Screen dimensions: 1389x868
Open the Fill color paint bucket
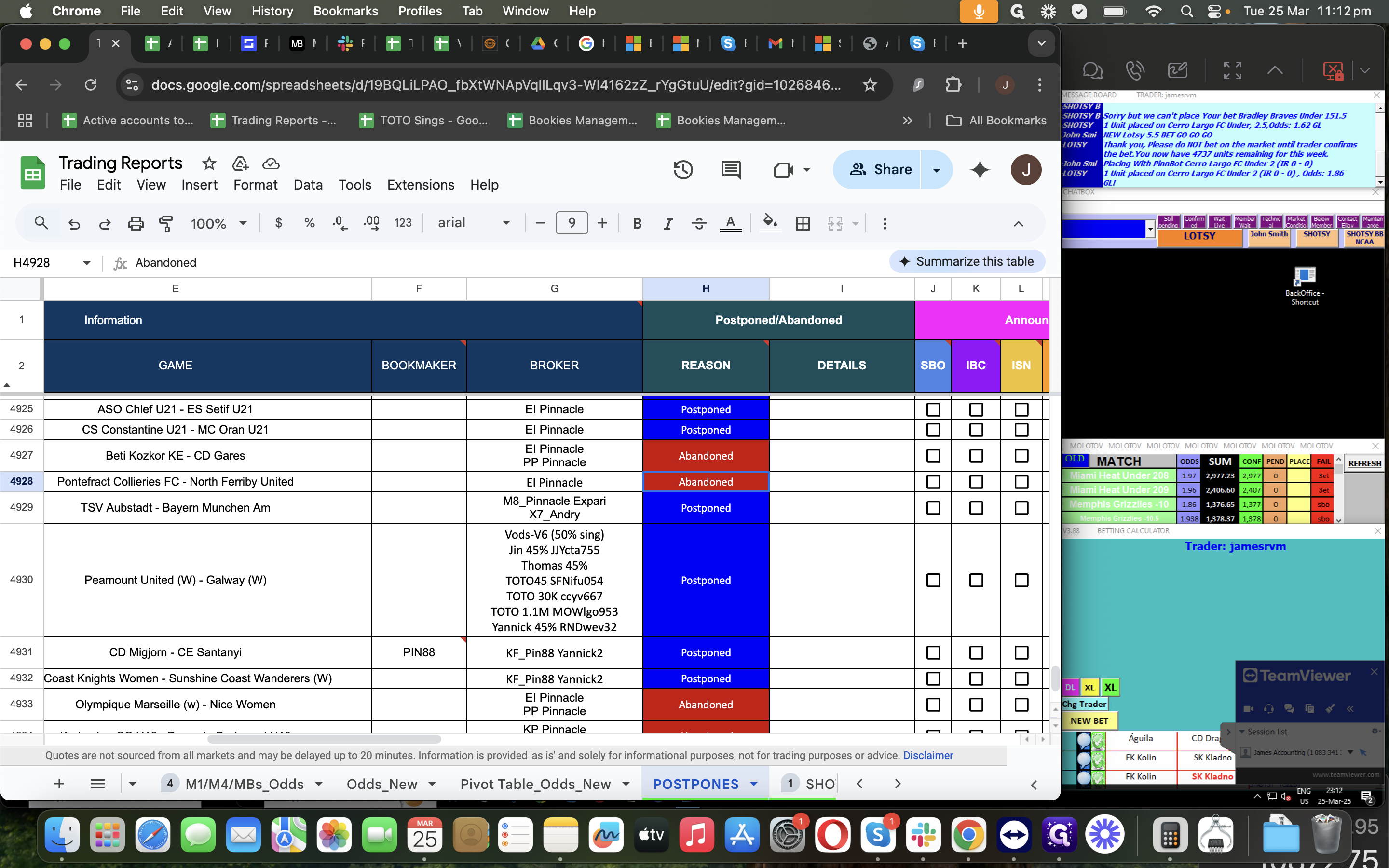coord(770,222)
